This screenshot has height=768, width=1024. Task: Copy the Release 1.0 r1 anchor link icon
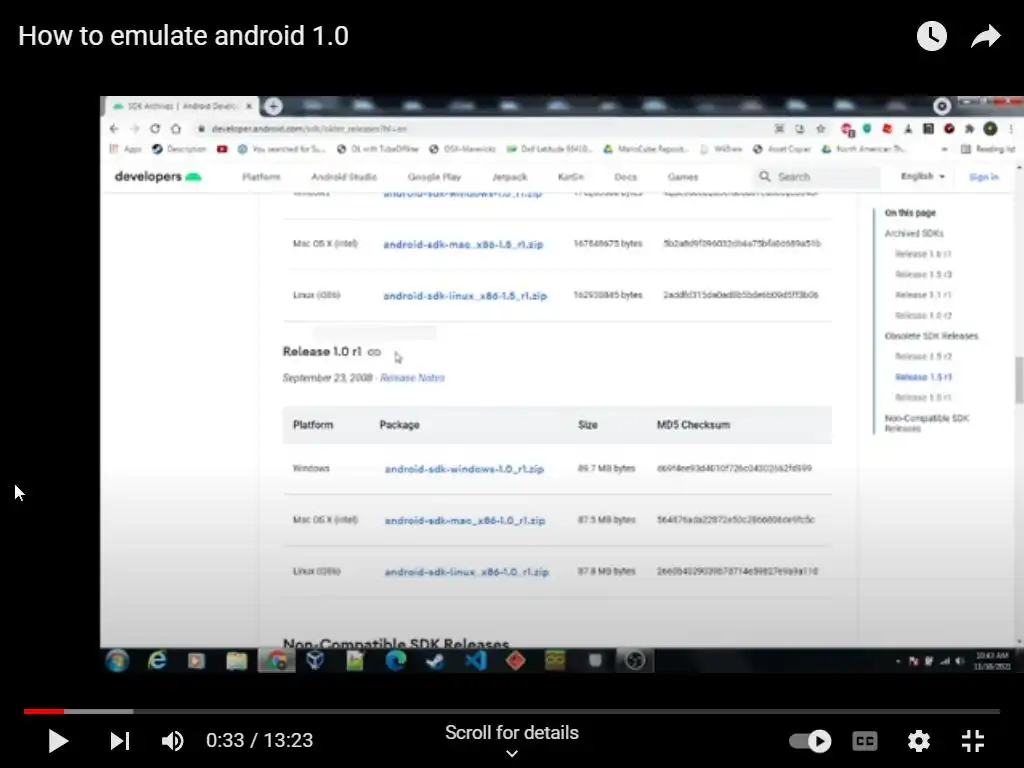(x=374, y=352)
